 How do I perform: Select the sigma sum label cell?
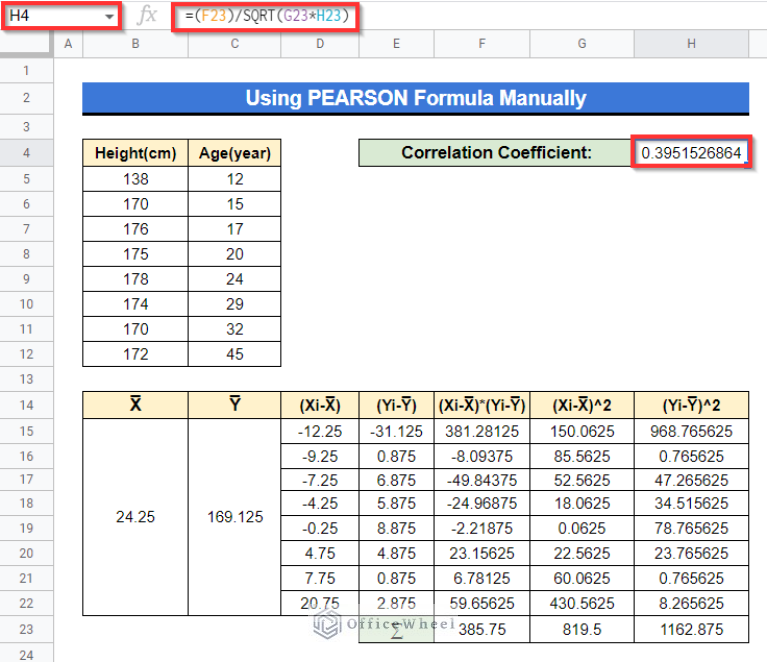(396, 629)
